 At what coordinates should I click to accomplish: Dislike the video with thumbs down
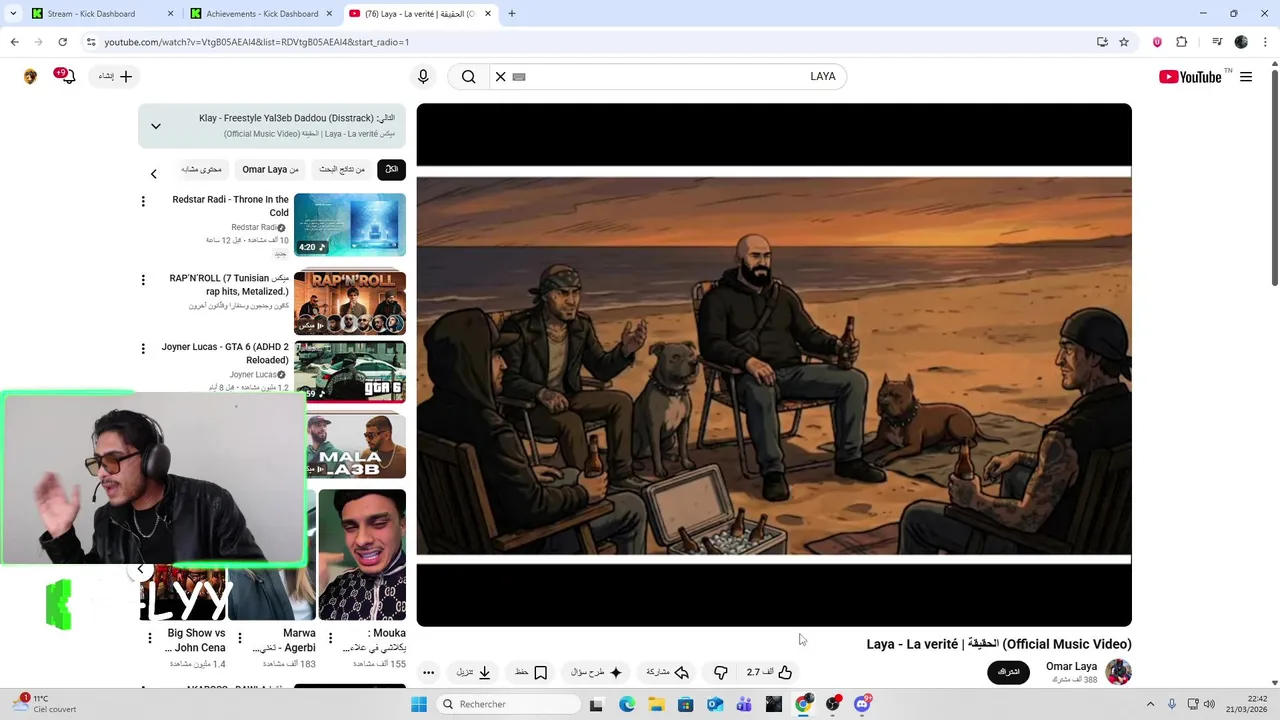click(x=720, y=672)
